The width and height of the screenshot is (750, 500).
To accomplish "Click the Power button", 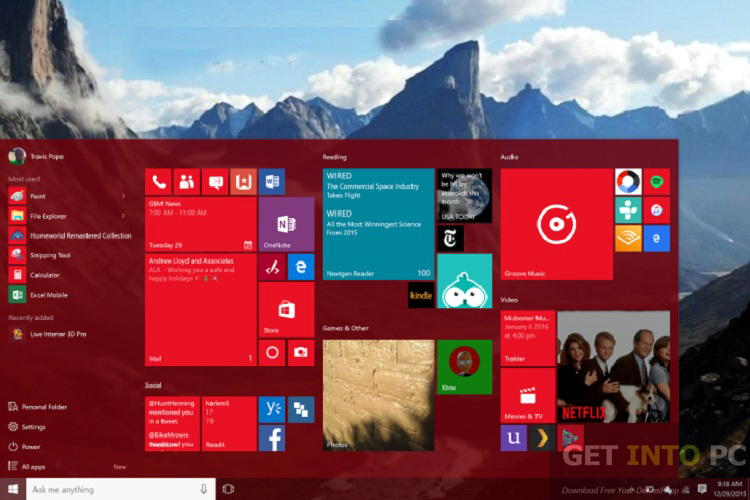I will (24, 447).
